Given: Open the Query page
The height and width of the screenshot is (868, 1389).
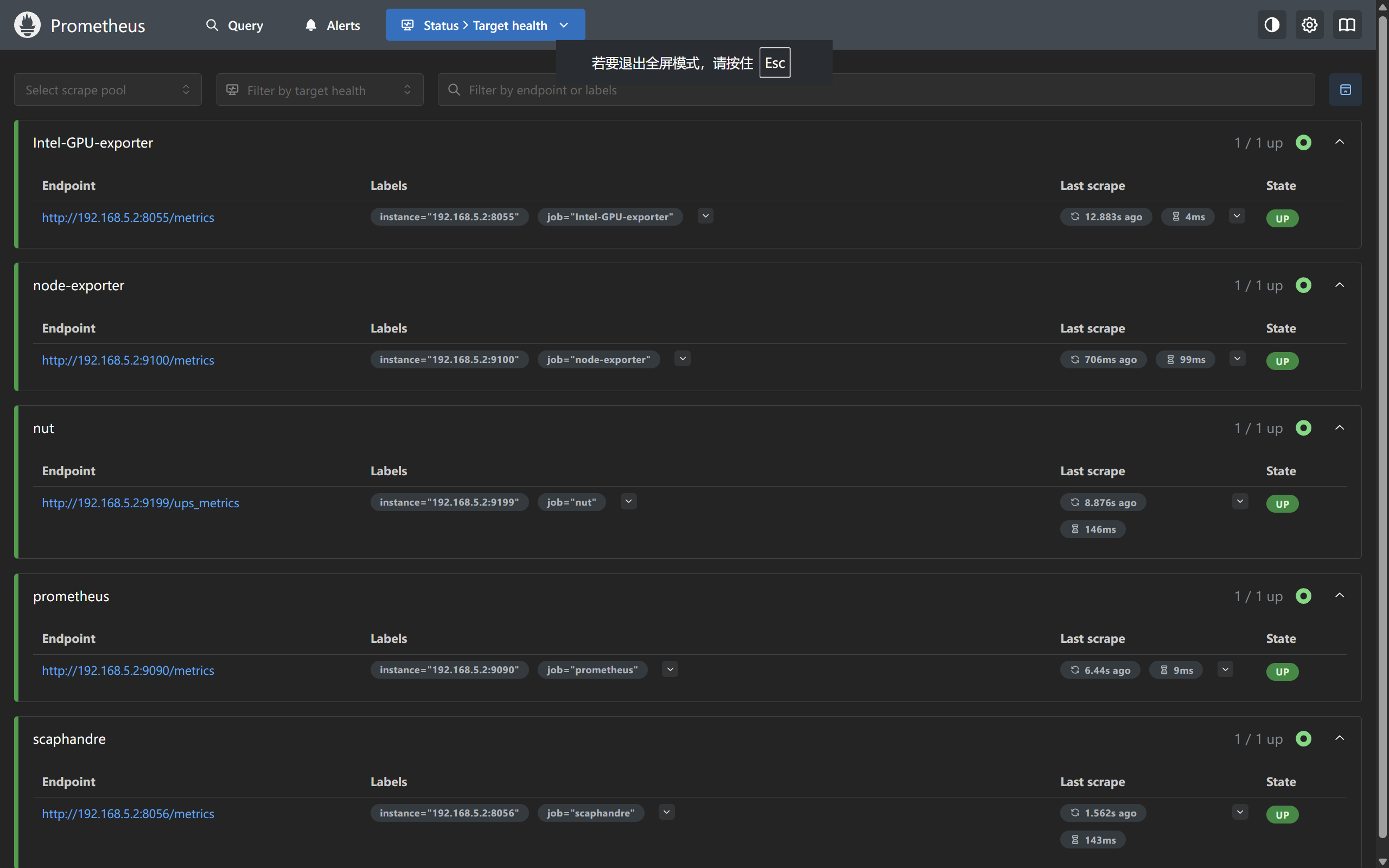Looking at the screenshot, I should [x=235, y=25].
